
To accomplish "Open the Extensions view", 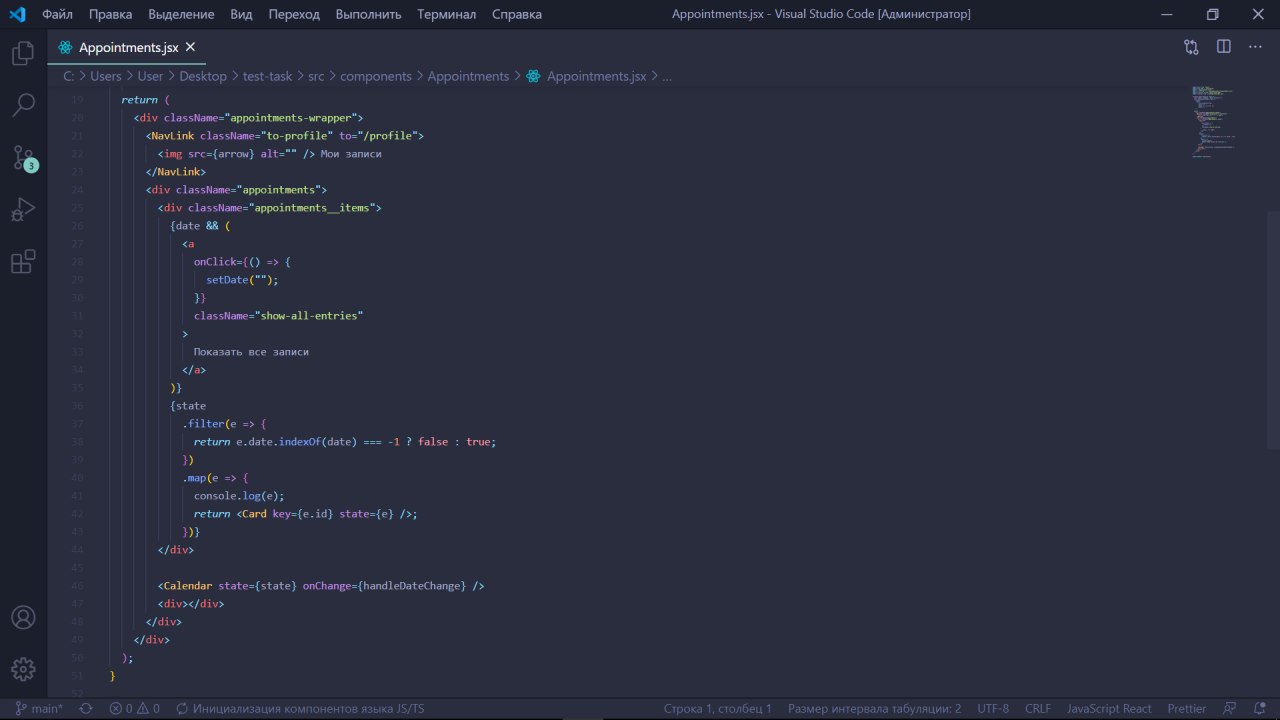I will pyautogui.click(x=23, y=262).
